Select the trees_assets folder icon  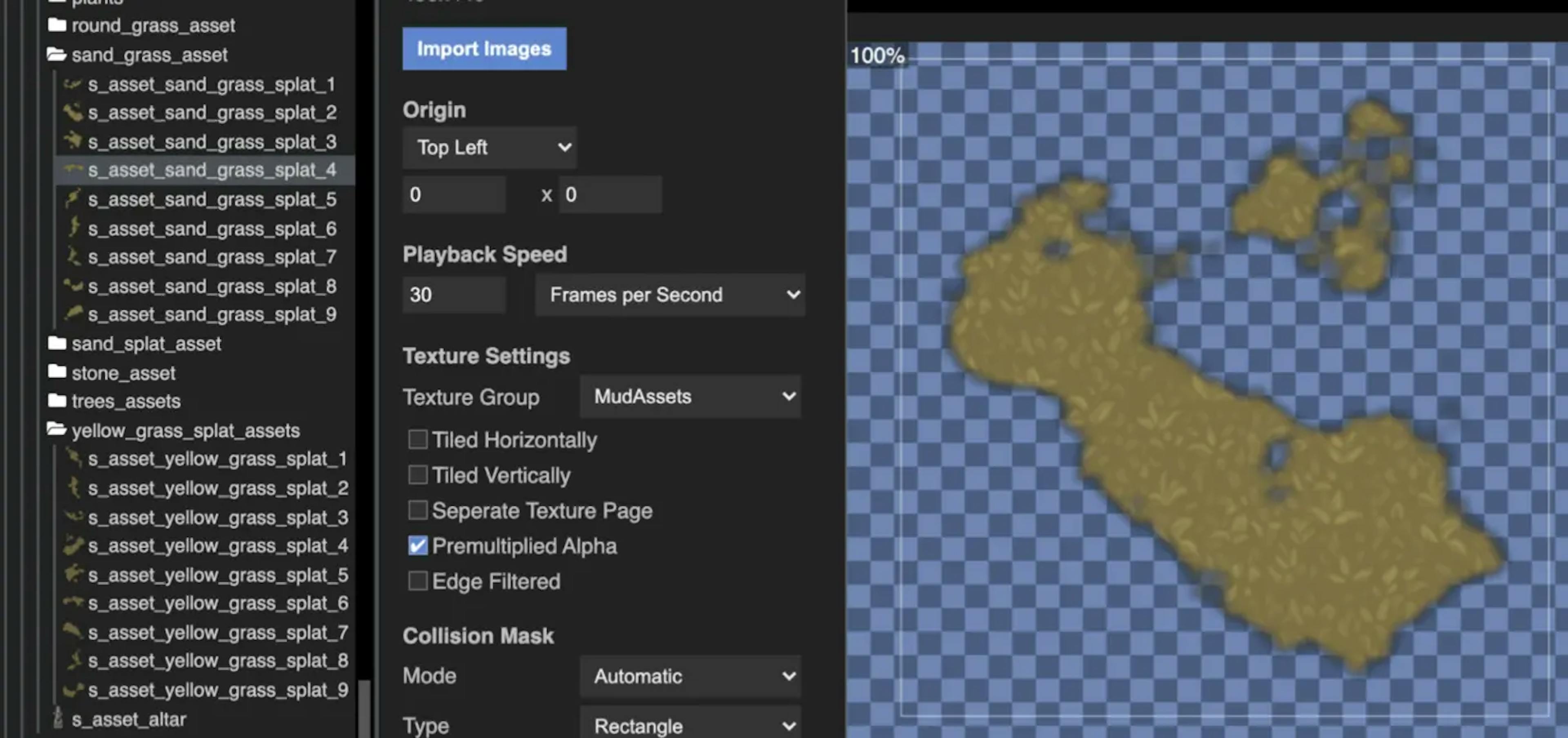[58, 401]
